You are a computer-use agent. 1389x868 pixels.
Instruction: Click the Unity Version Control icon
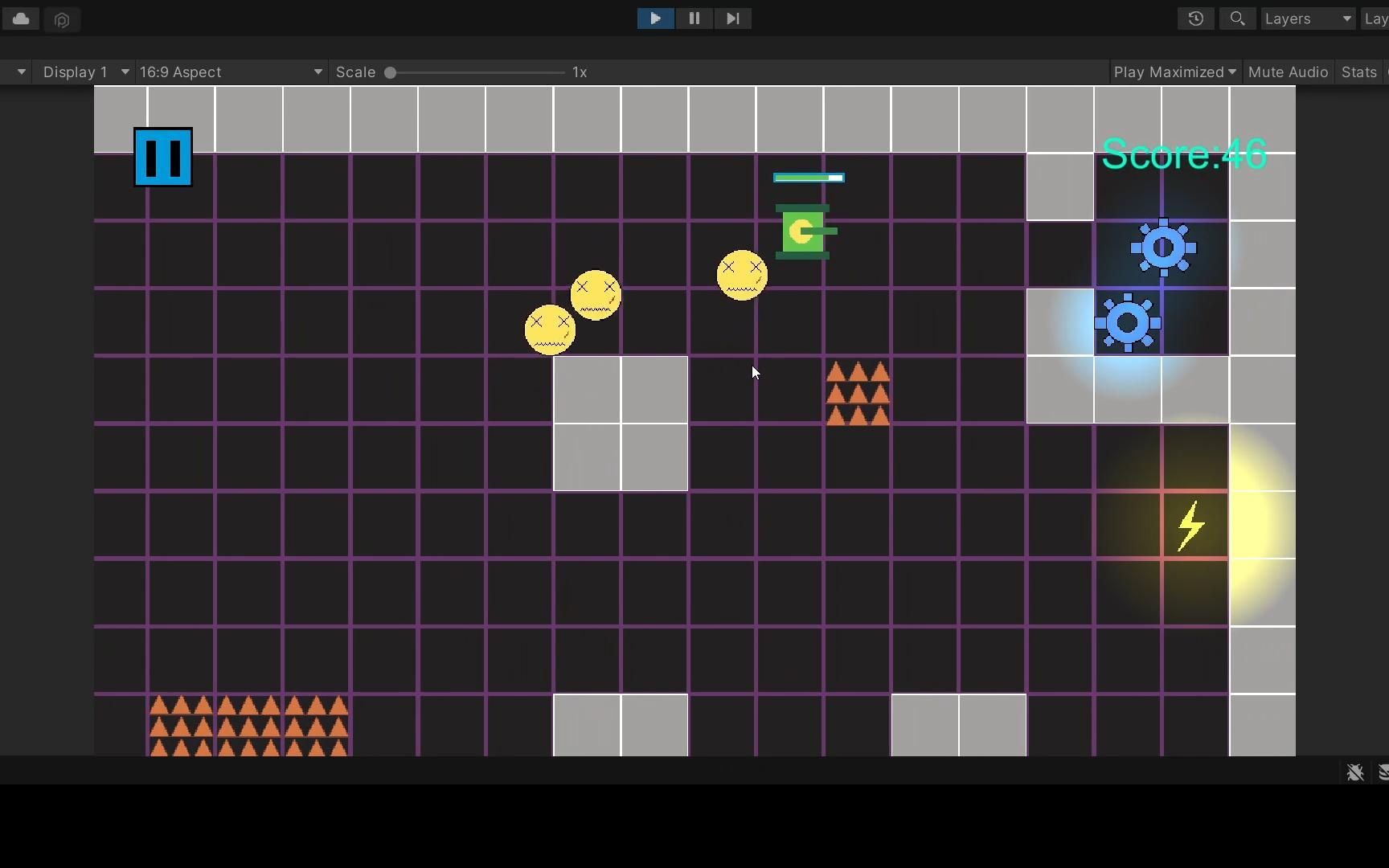point(62,19)
